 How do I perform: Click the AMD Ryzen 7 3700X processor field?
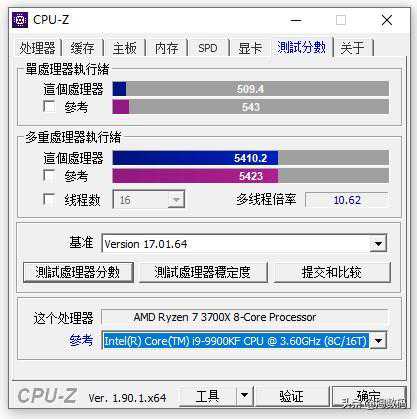(244, 317)
